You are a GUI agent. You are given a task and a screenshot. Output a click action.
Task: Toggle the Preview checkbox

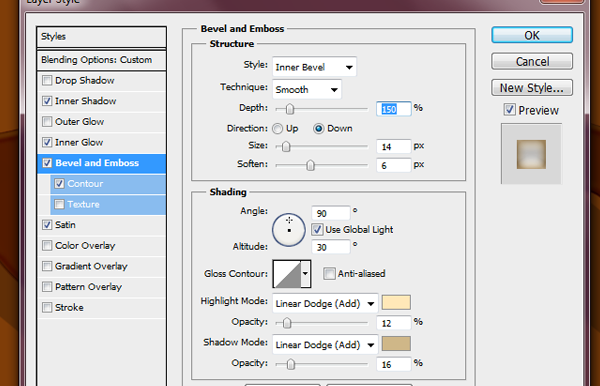click(509, 110)
